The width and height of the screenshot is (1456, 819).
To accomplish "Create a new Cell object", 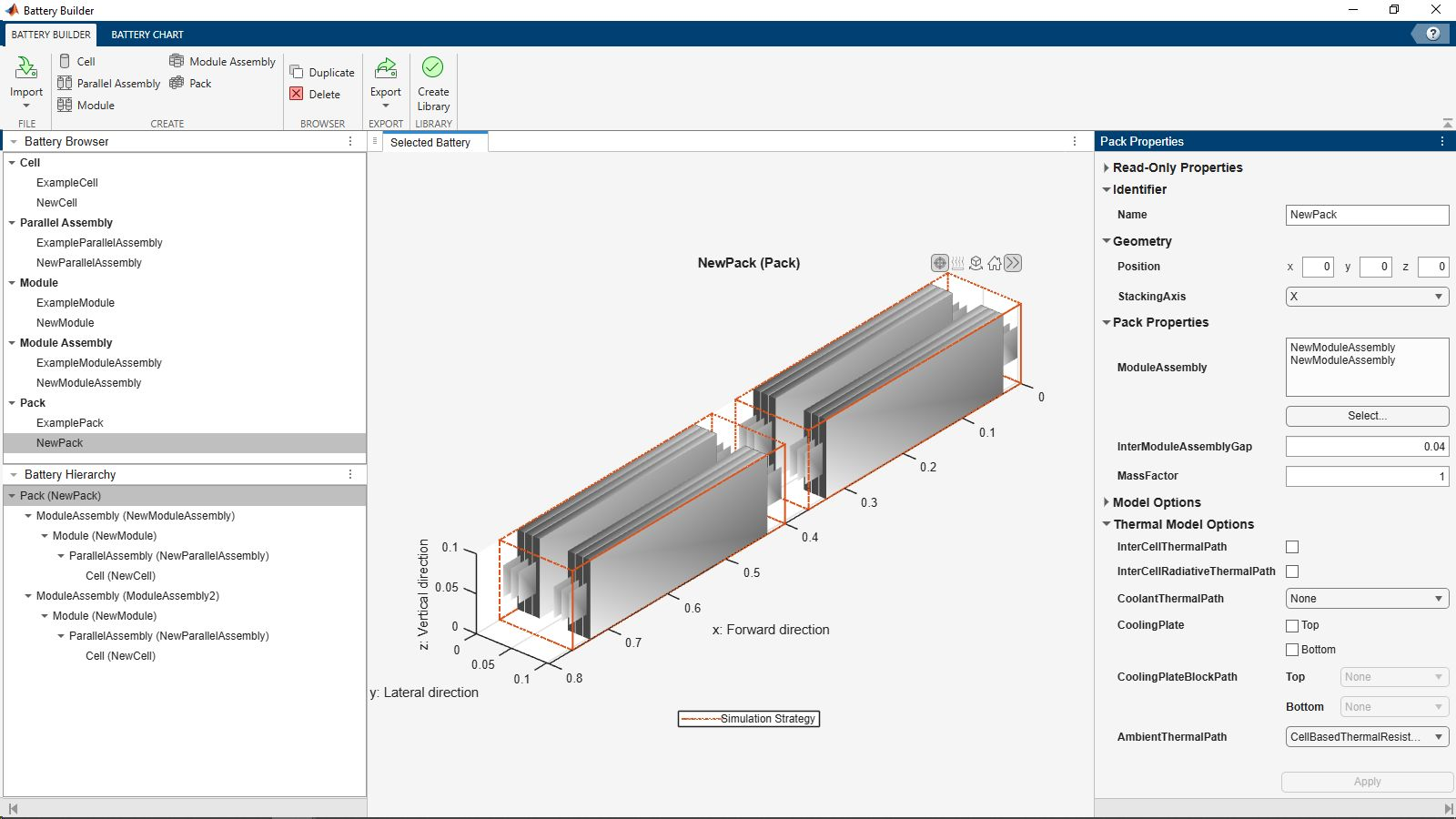I will [77, 62].
